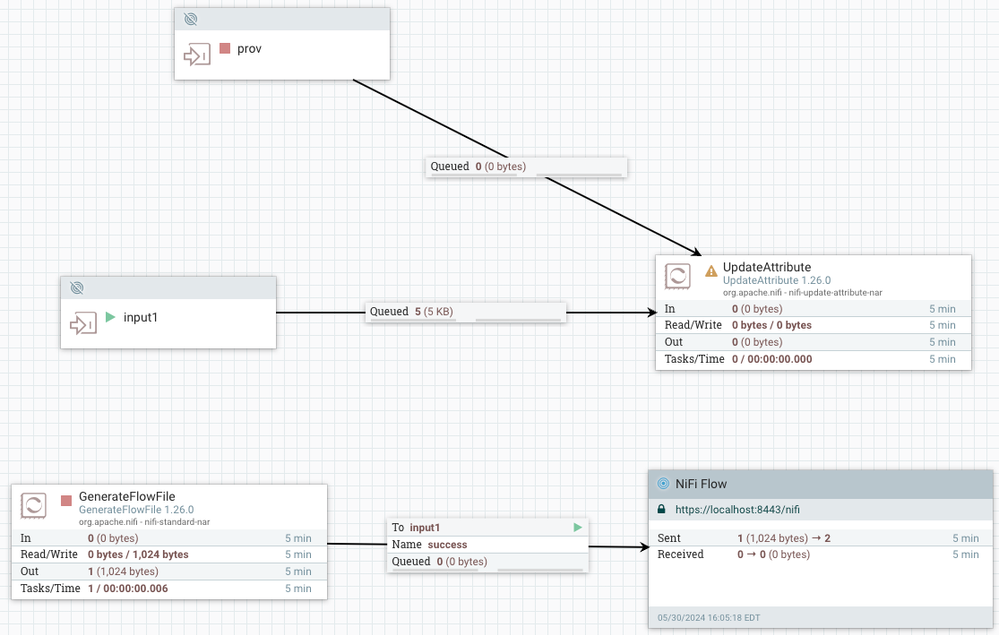The height and width of the screenshot is (635, 999).
Task: Click the In row of UpdateAttribute
Action: [x=813, y=309]
